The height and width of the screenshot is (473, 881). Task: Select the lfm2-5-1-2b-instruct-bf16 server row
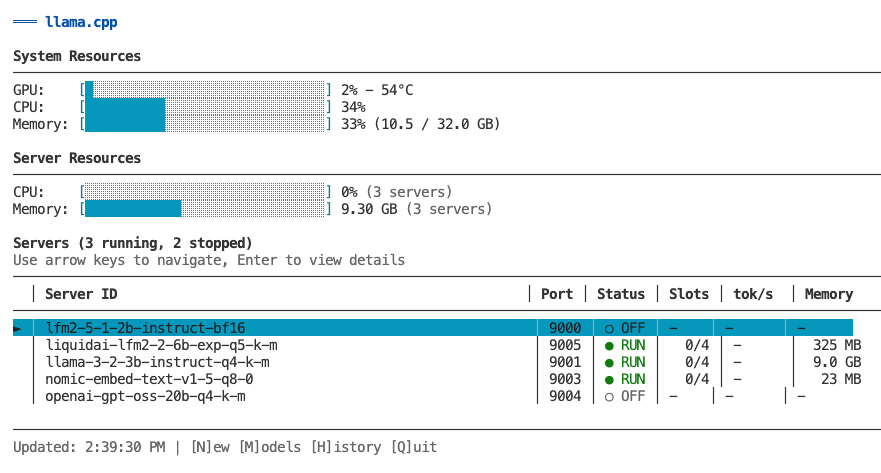coord(145,328)
